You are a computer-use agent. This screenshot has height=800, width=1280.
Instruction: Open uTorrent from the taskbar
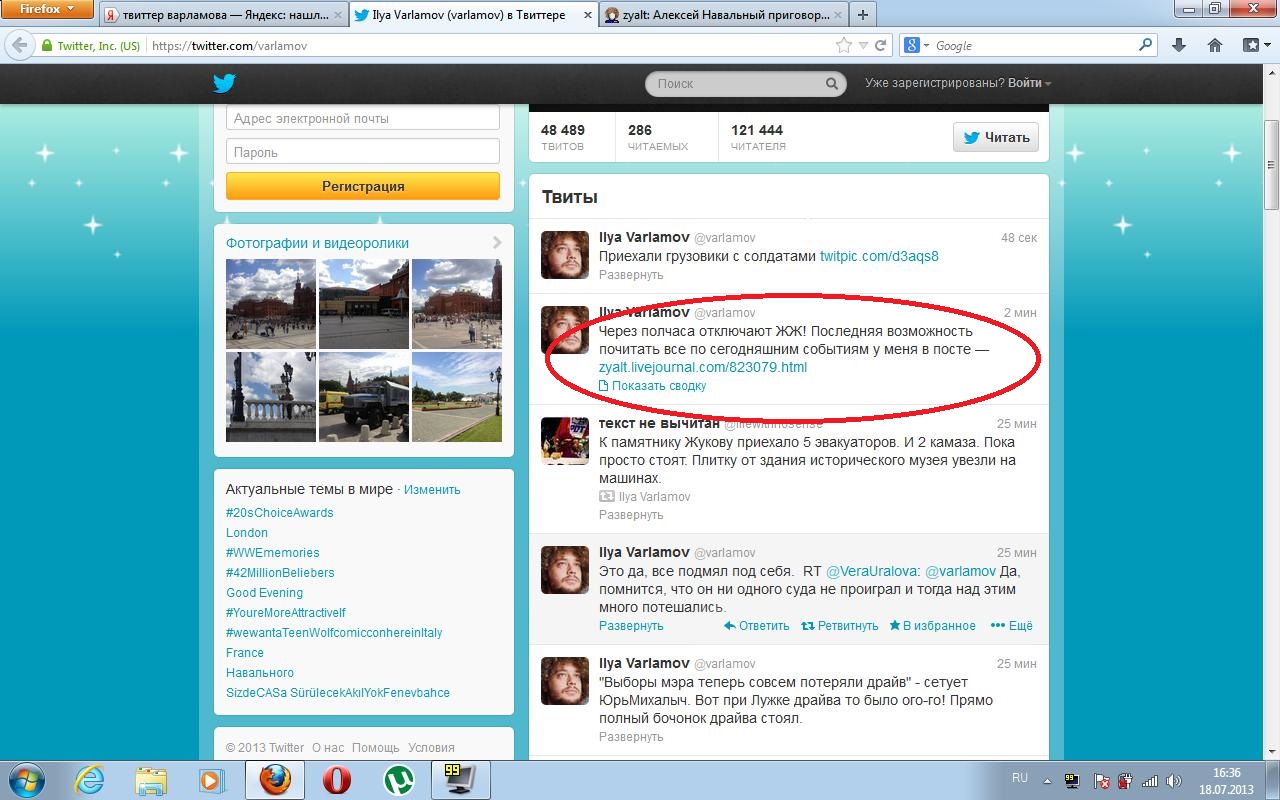(x=400, y=779)
